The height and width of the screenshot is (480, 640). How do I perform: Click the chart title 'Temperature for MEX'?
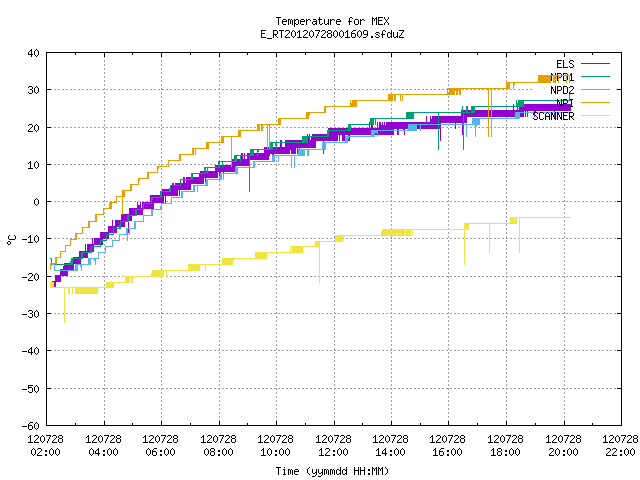tap(332, 21)
